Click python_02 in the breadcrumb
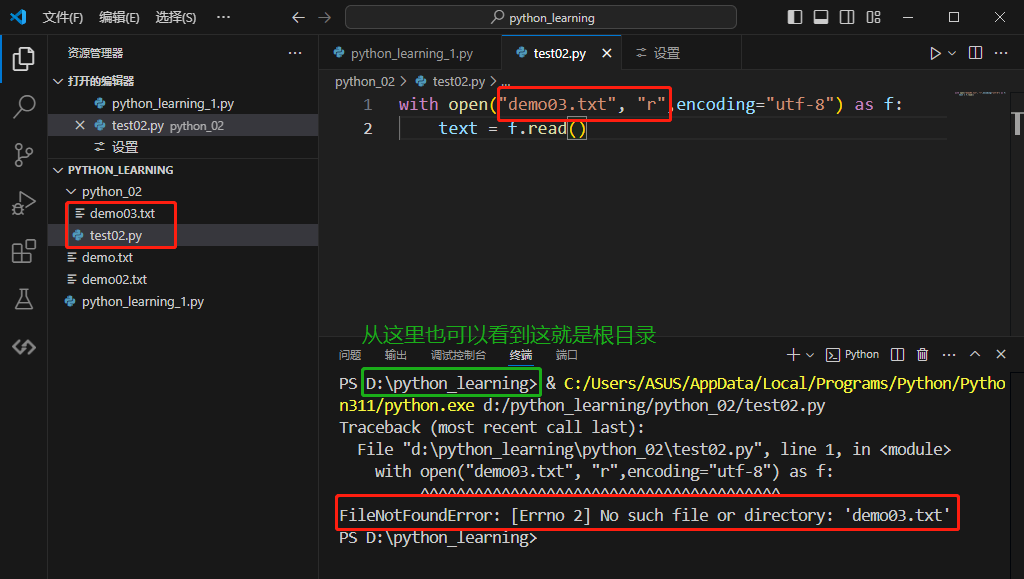Screen dimensions: 1024x579 click(365, 82)
